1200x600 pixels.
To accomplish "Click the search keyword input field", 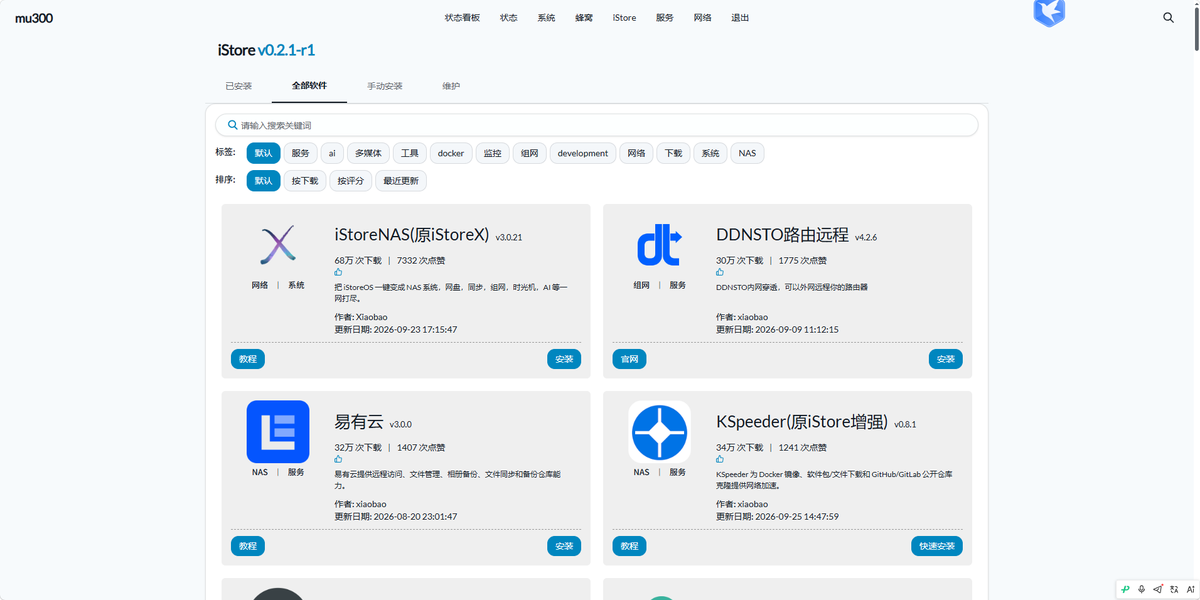I will click(x=597, y=125).
